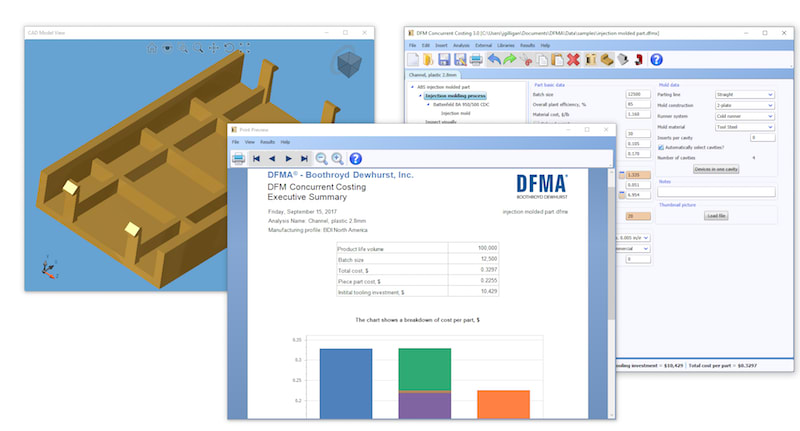Click the New file icon in DFM Concurrent Costing
Viewport: 800px width, 431px height.
click(413, 60)
